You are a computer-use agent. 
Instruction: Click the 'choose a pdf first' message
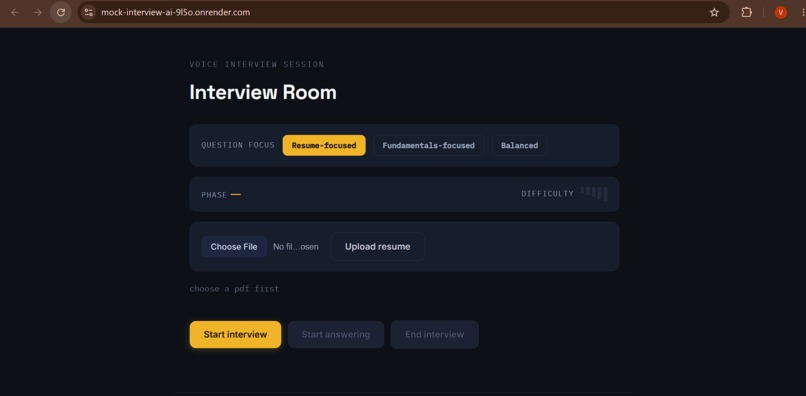(x=234, y=289)
